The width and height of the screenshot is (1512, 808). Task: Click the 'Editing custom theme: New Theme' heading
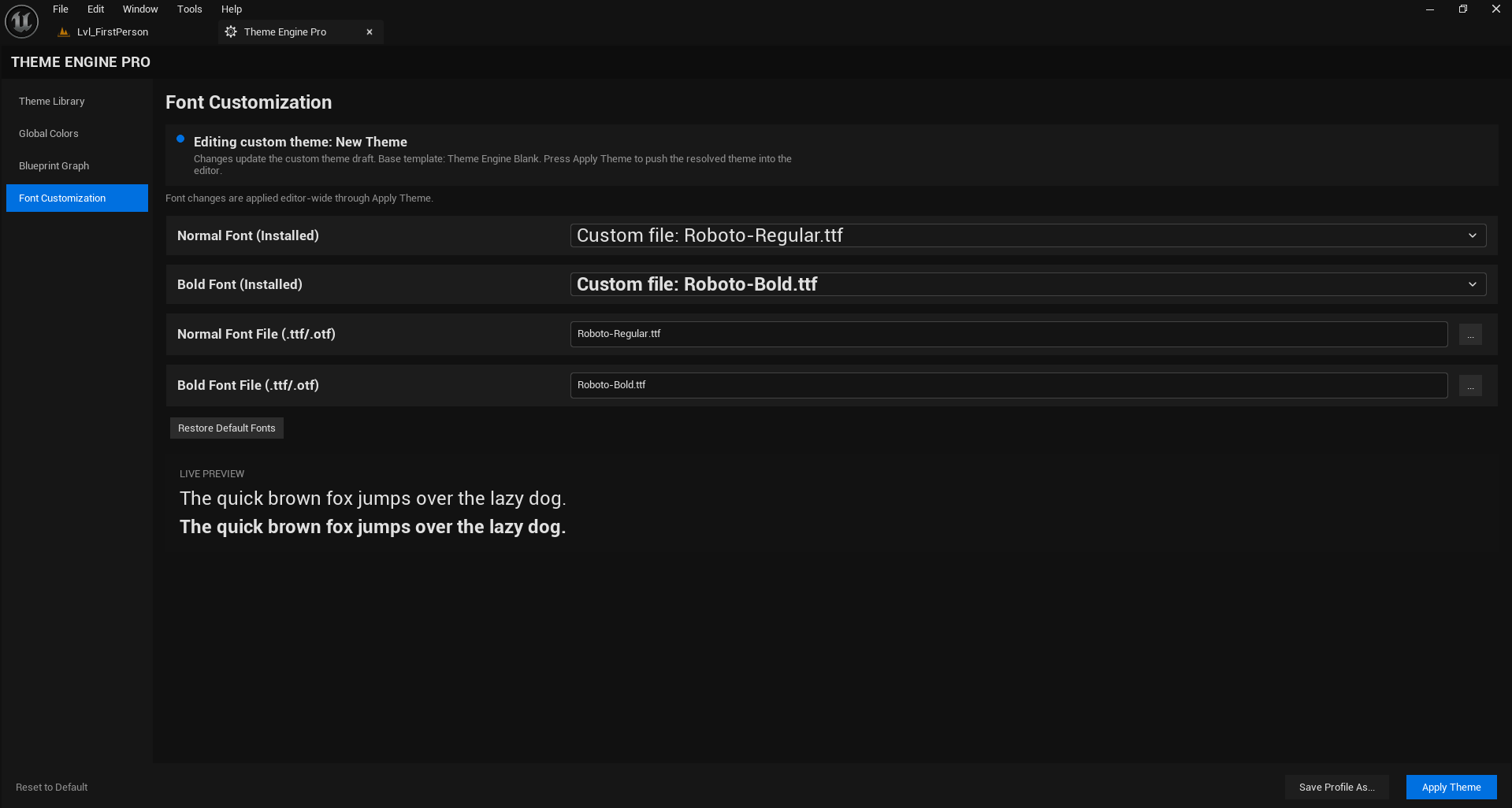(x=300, y=142)
